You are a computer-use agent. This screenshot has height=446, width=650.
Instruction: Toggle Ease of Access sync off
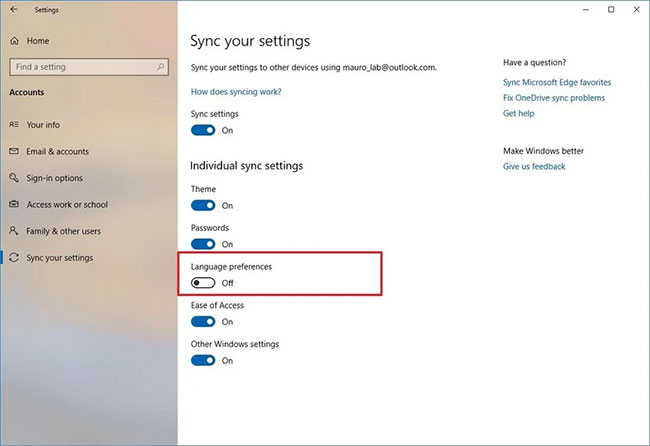click(x=203, y=322)
